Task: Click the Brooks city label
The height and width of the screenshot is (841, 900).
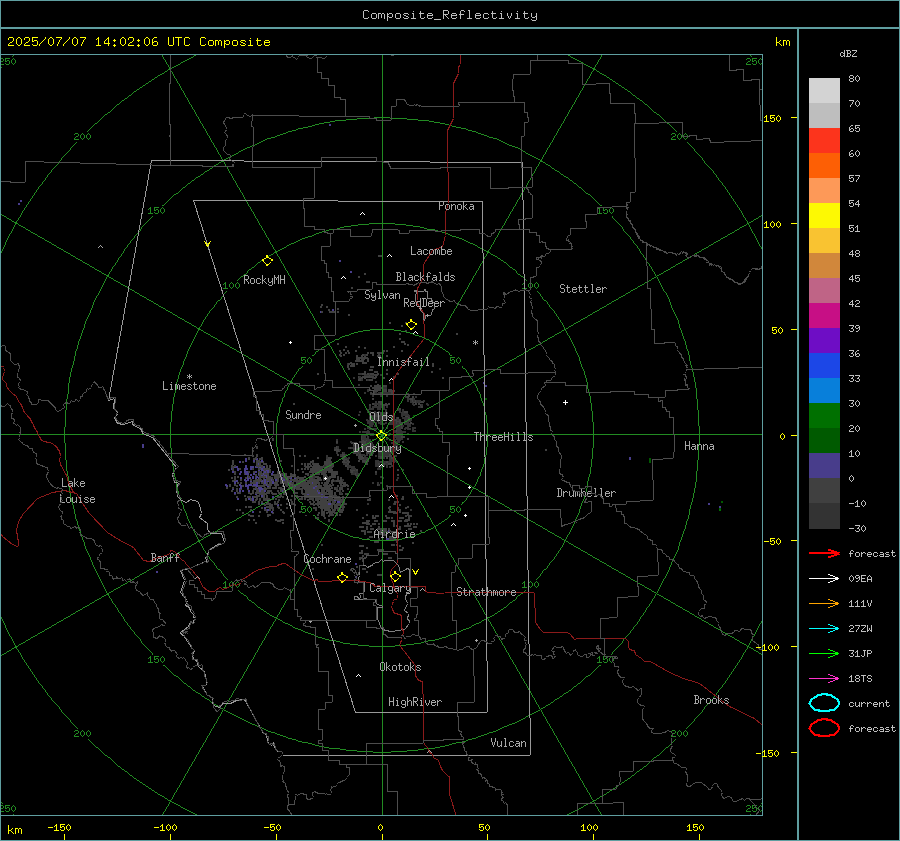Action: click(x=711, y=700)
